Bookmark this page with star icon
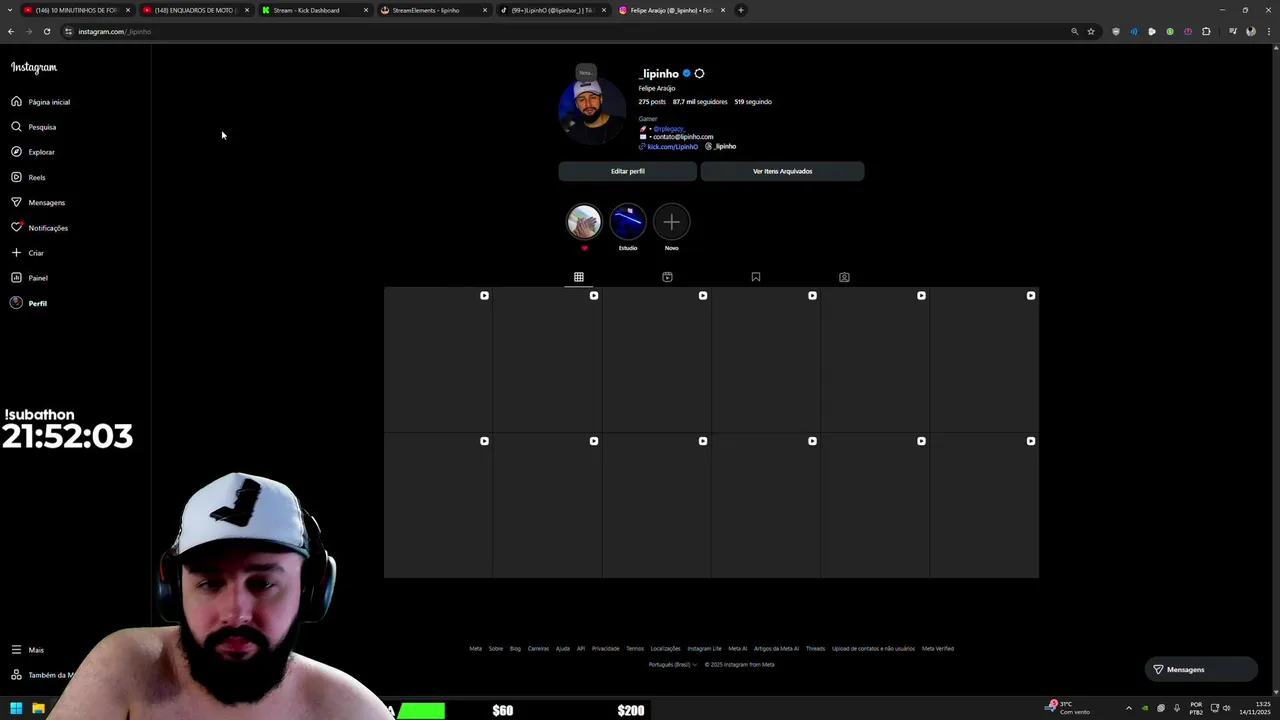 pos(1091,31)
